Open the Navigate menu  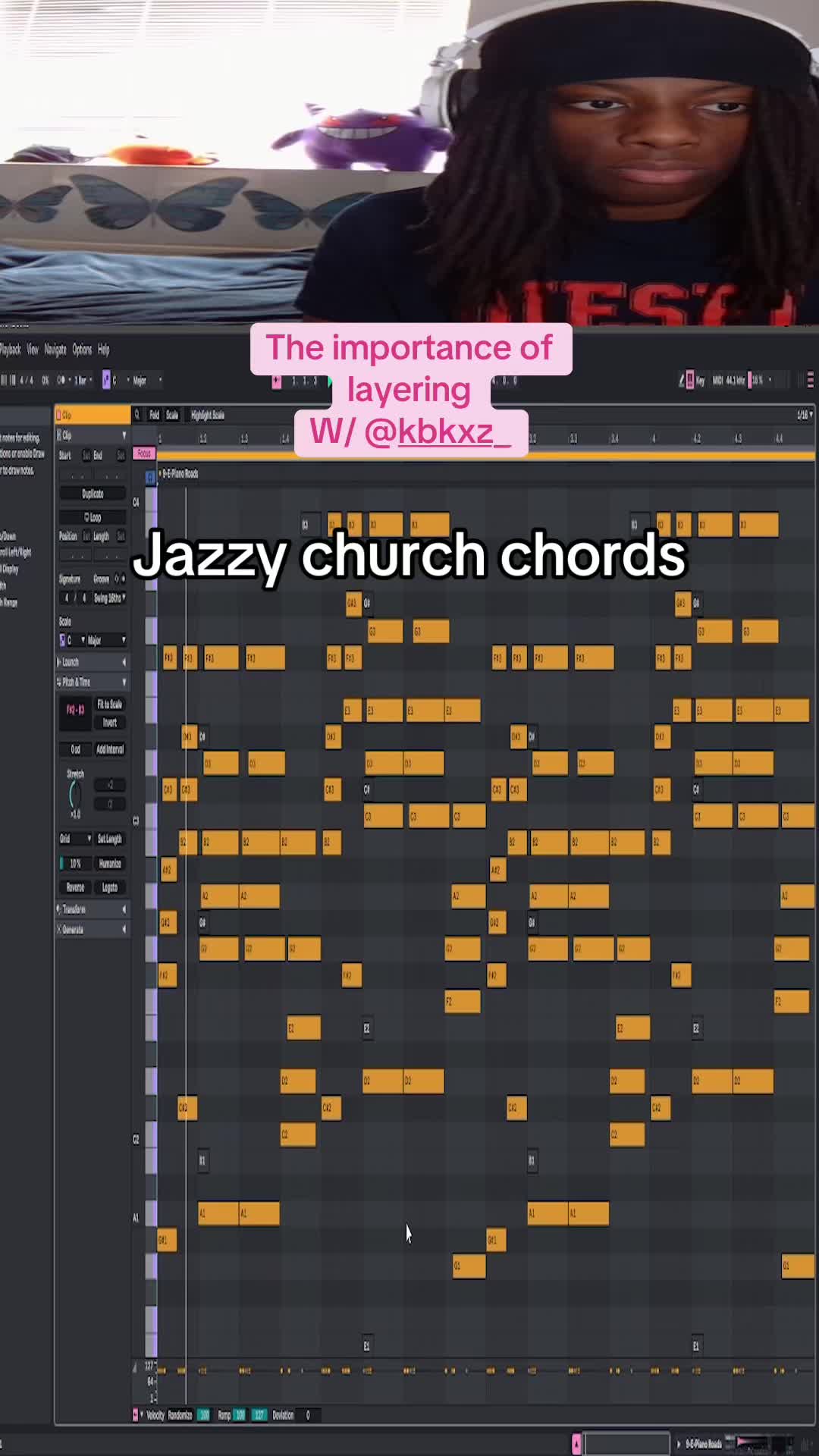(55, 350)
